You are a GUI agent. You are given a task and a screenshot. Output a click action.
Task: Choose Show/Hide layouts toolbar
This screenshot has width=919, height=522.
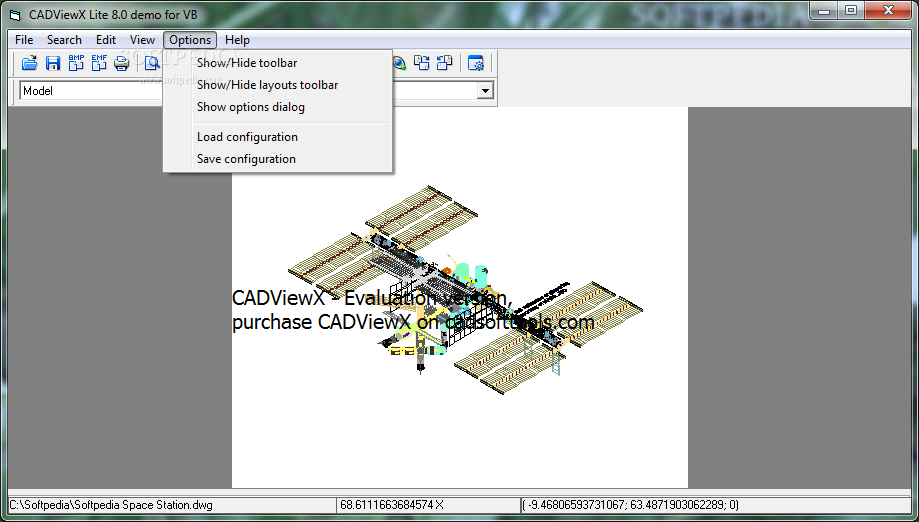point(278,85)
